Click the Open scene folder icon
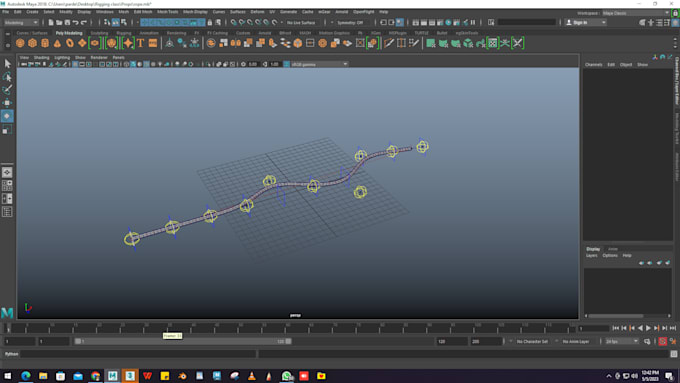Screen dimensions: 680x383 tap(59, 22)
